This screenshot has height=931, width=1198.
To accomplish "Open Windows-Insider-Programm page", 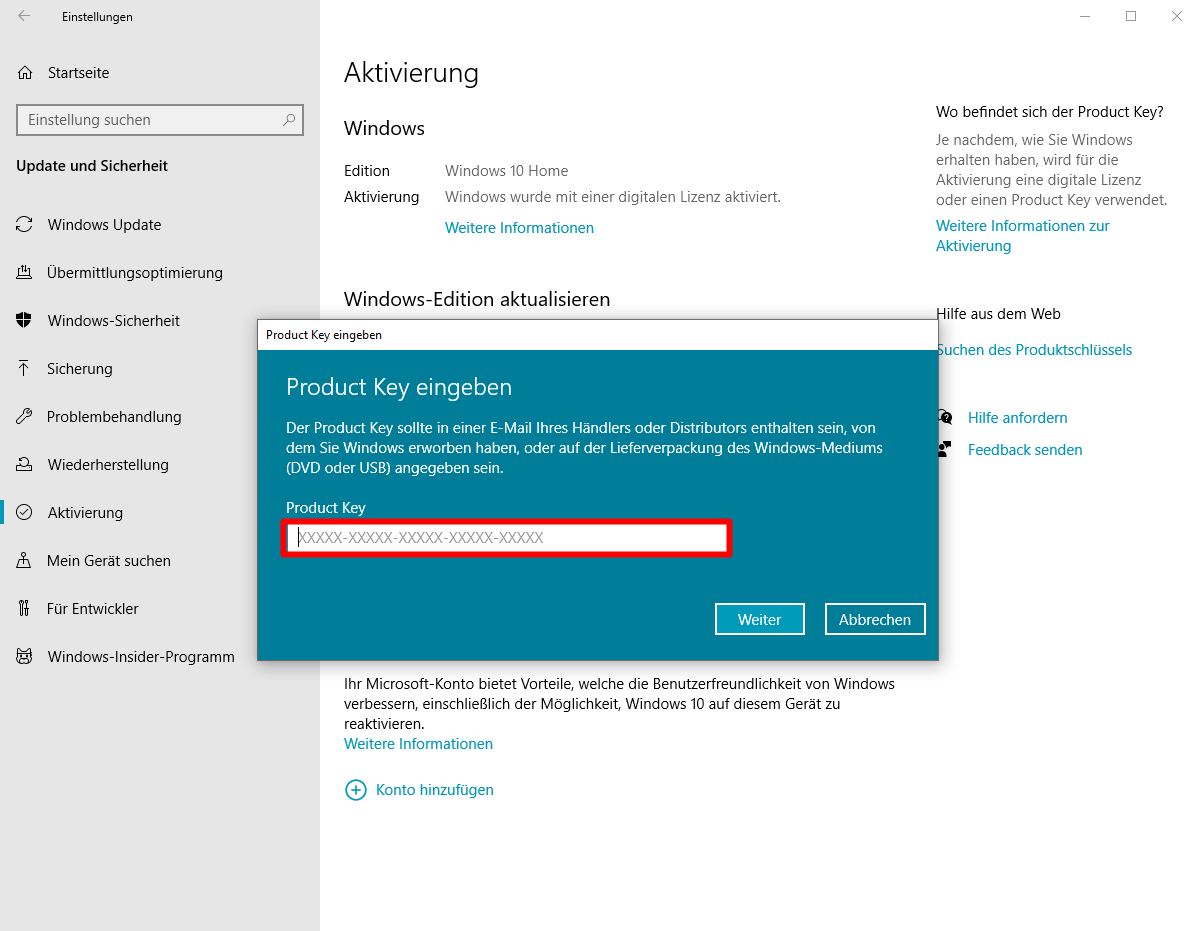I will tap(141, 657).
